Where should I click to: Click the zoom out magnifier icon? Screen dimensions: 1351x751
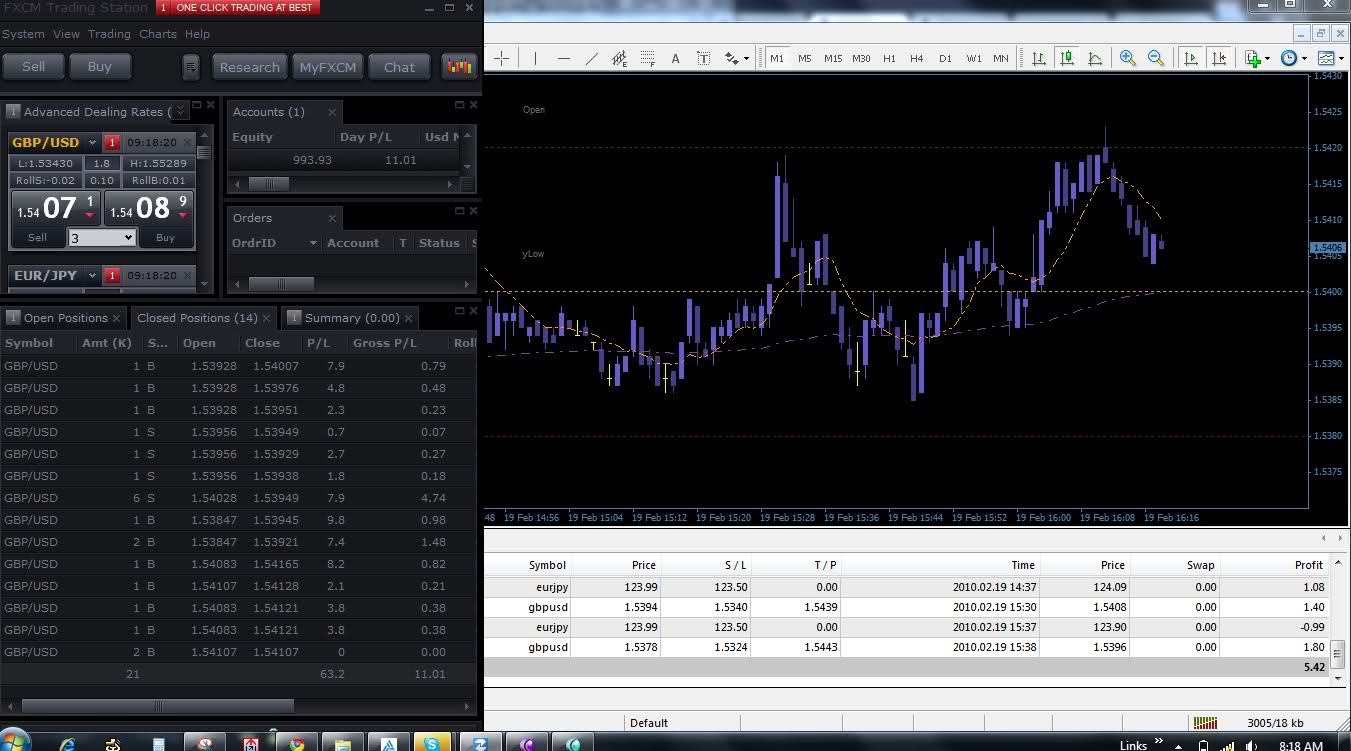[1156, 59]
